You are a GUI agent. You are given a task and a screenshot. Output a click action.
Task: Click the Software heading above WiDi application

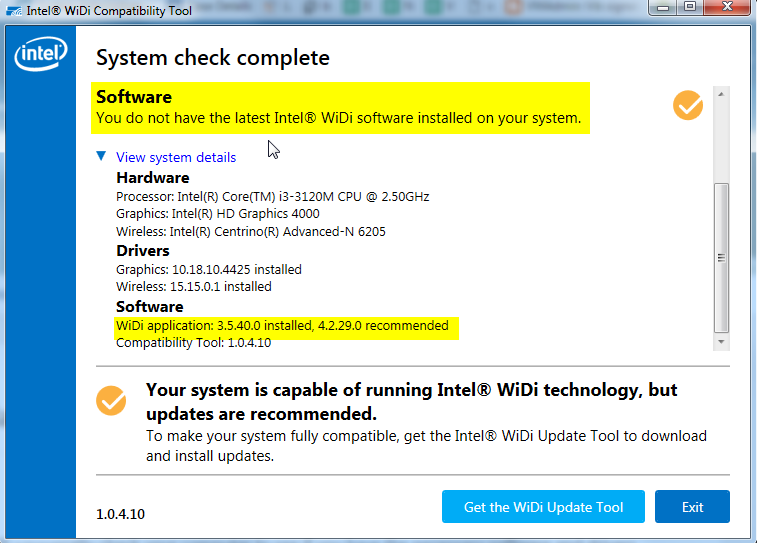149,306
